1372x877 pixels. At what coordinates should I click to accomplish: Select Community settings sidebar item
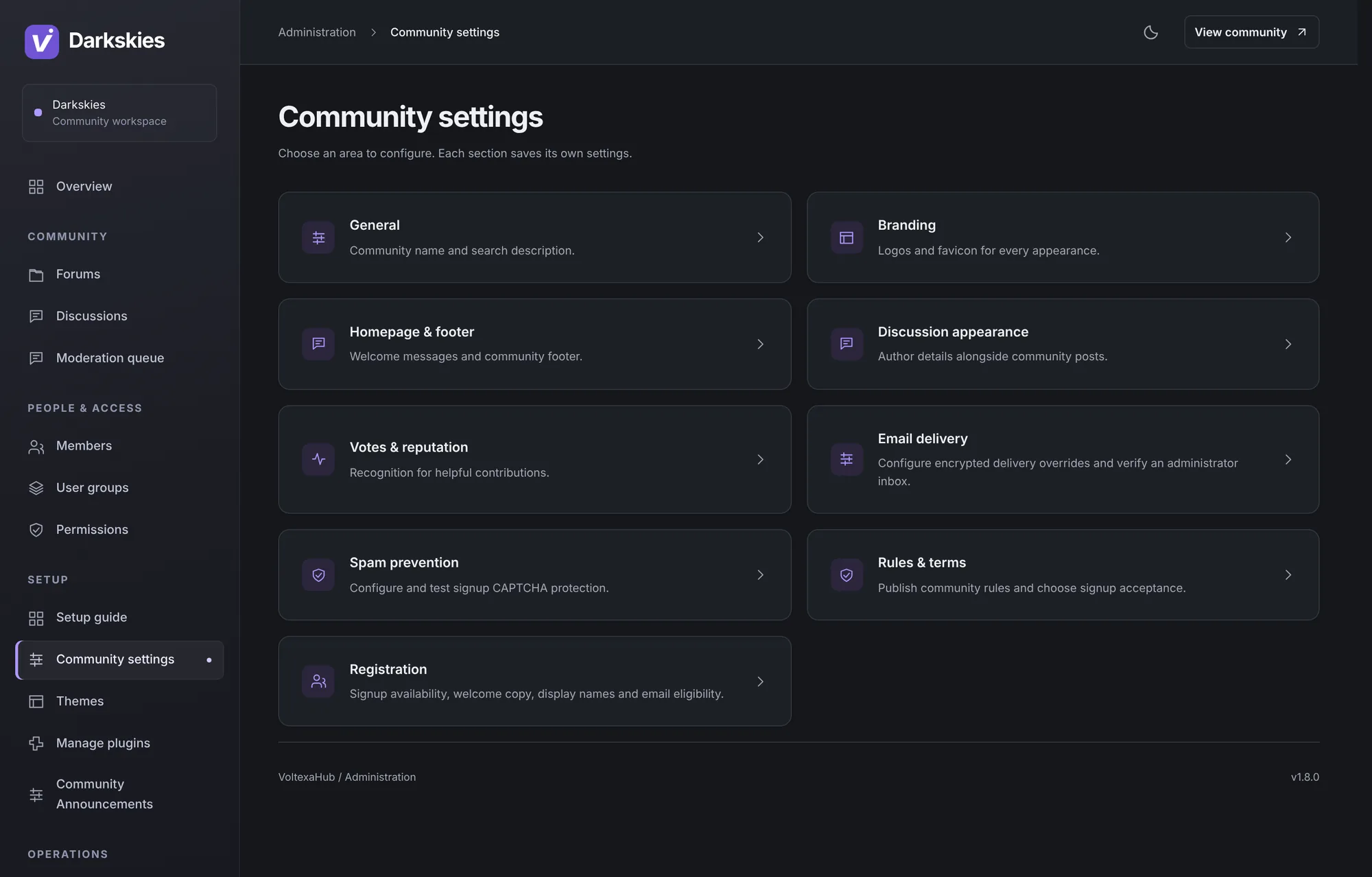(119, 659)
